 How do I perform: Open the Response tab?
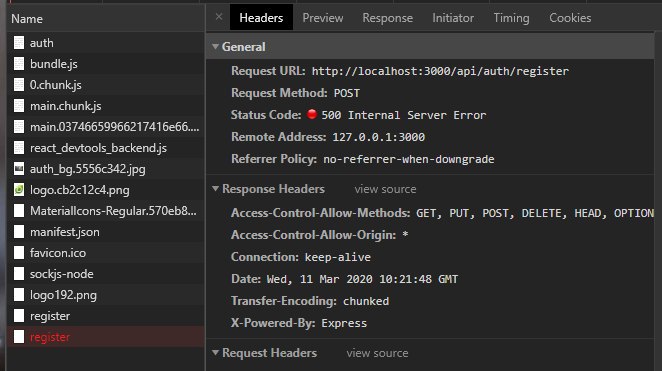388,18
